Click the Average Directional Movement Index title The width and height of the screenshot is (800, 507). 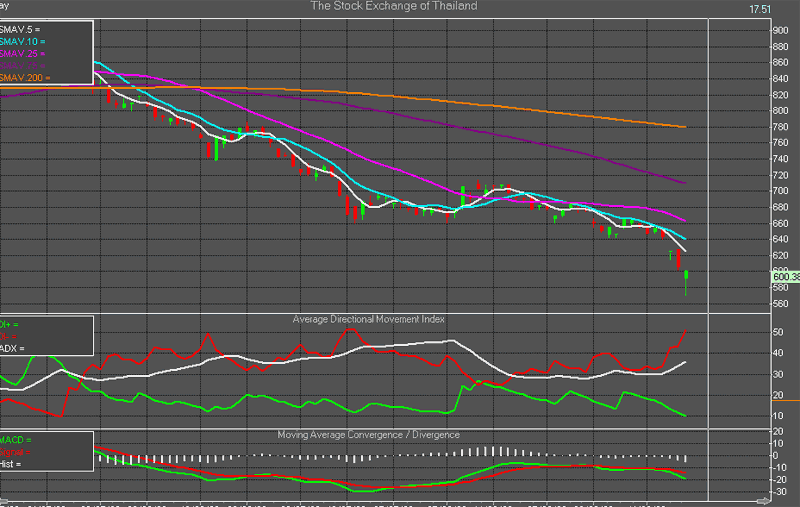coord(368,319)
